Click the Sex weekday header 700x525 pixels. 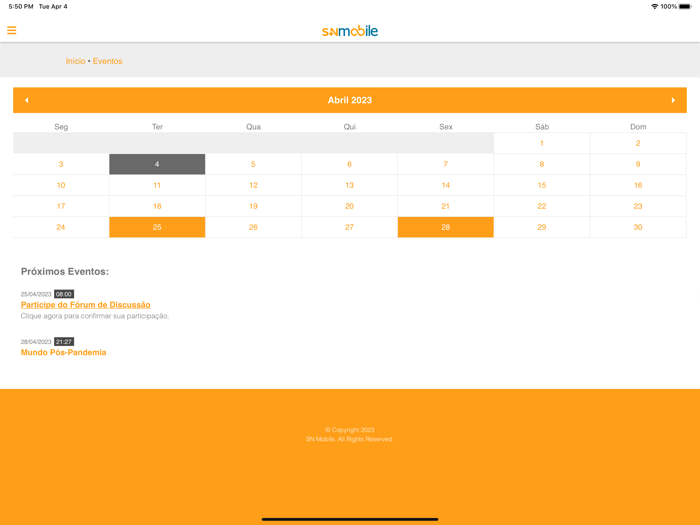click(x=446, y=127)
